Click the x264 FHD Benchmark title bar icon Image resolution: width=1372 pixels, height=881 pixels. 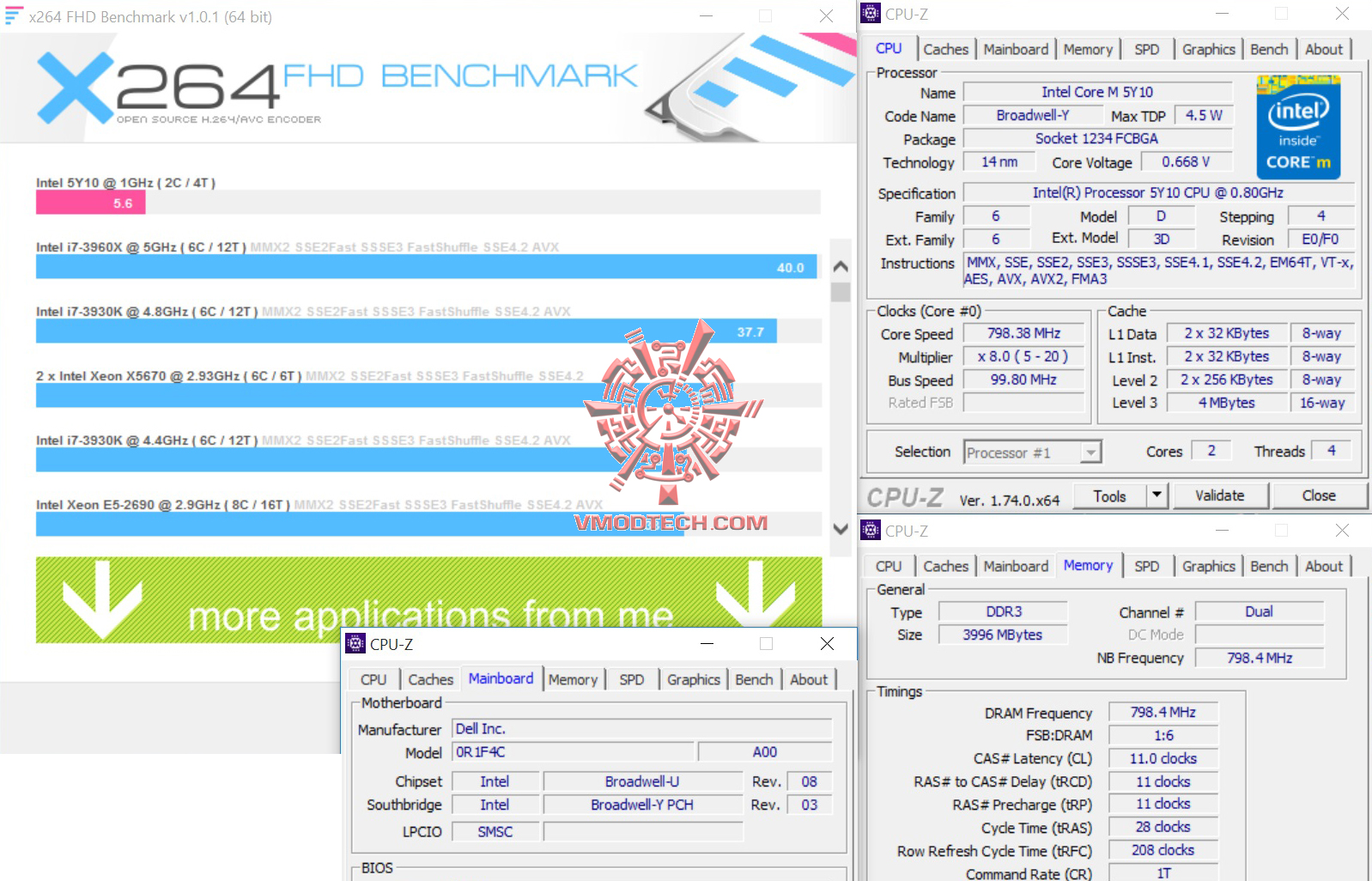(x=13, y=16)
